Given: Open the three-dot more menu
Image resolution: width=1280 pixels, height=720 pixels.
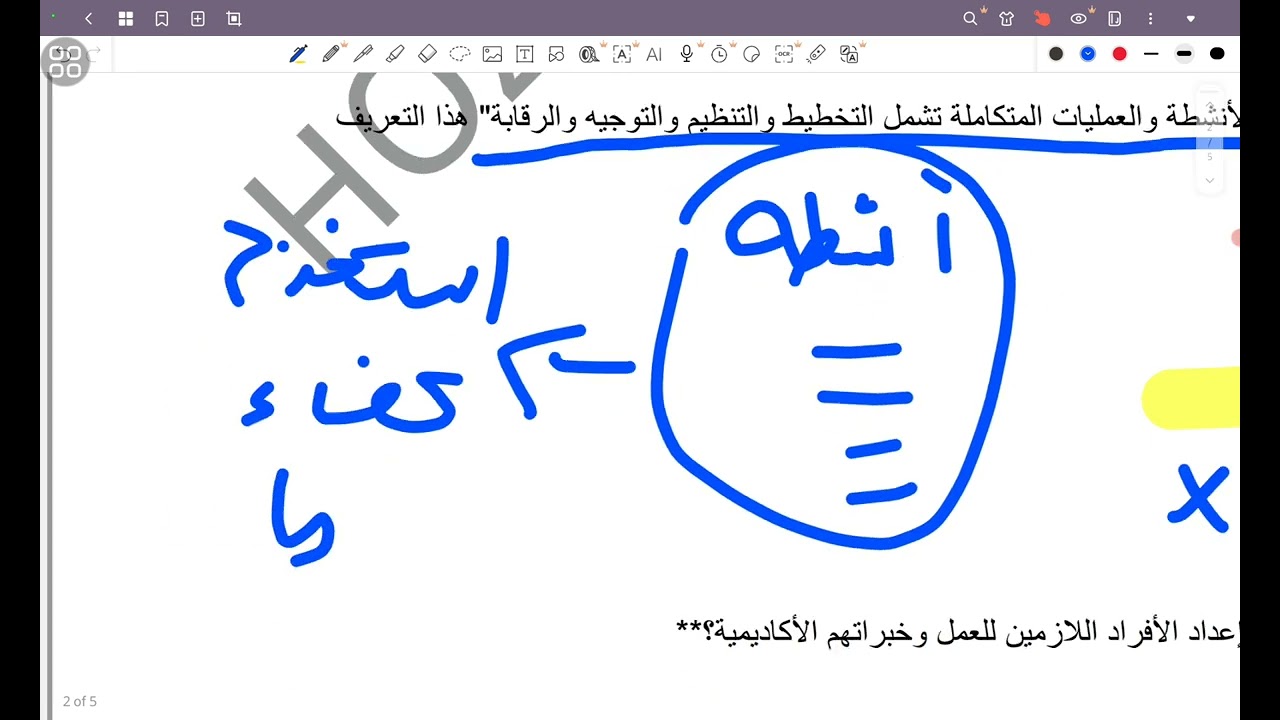Looking at the screenshot, I should click(x=1151, y=18).
